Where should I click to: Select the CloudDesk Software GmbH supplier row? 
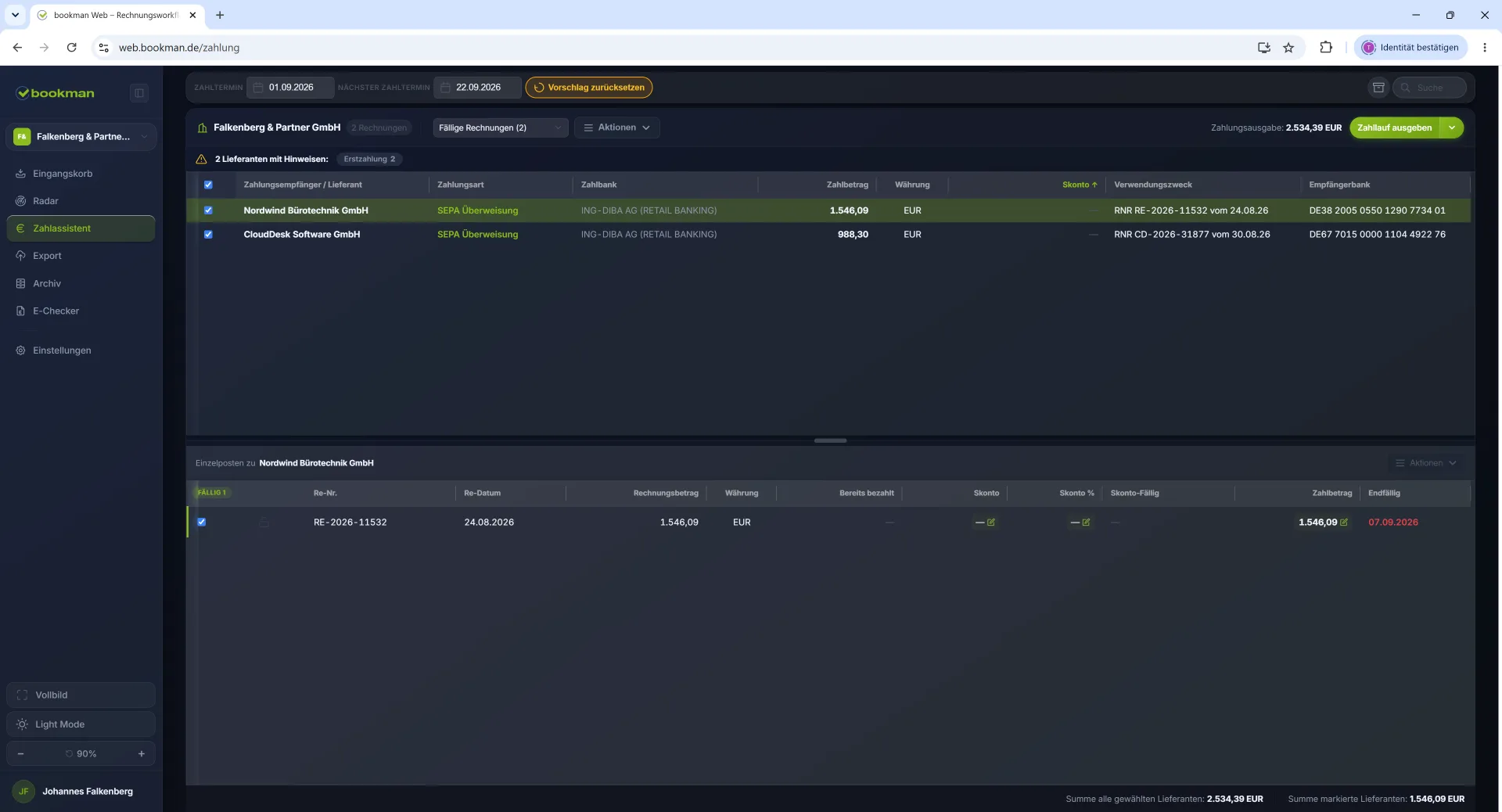point(828,235)
